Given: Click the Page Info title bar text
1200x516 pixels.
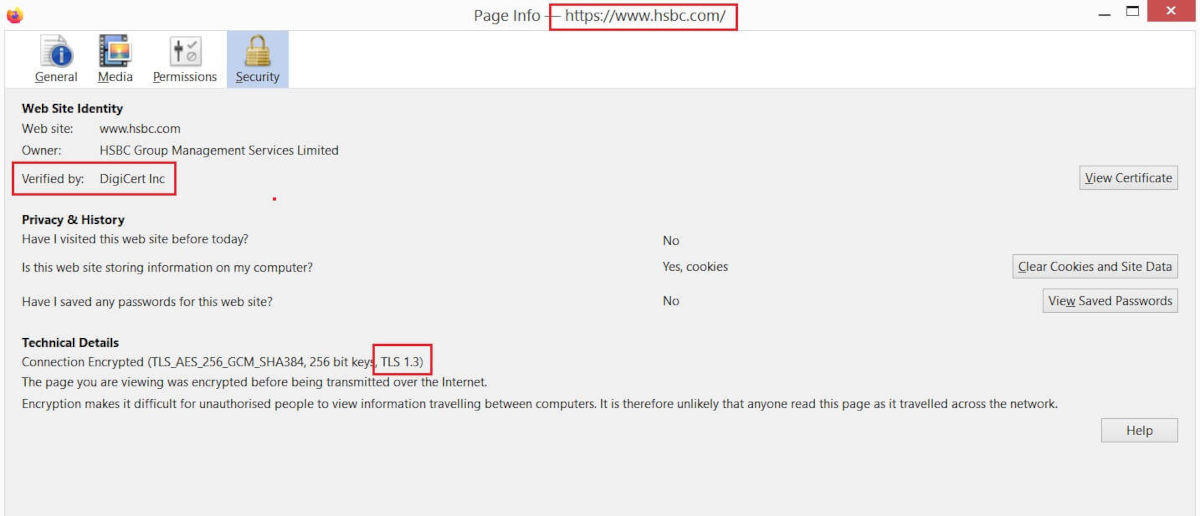Looking at the screenshot, I should pyautogui.click(x=600, y=17).
